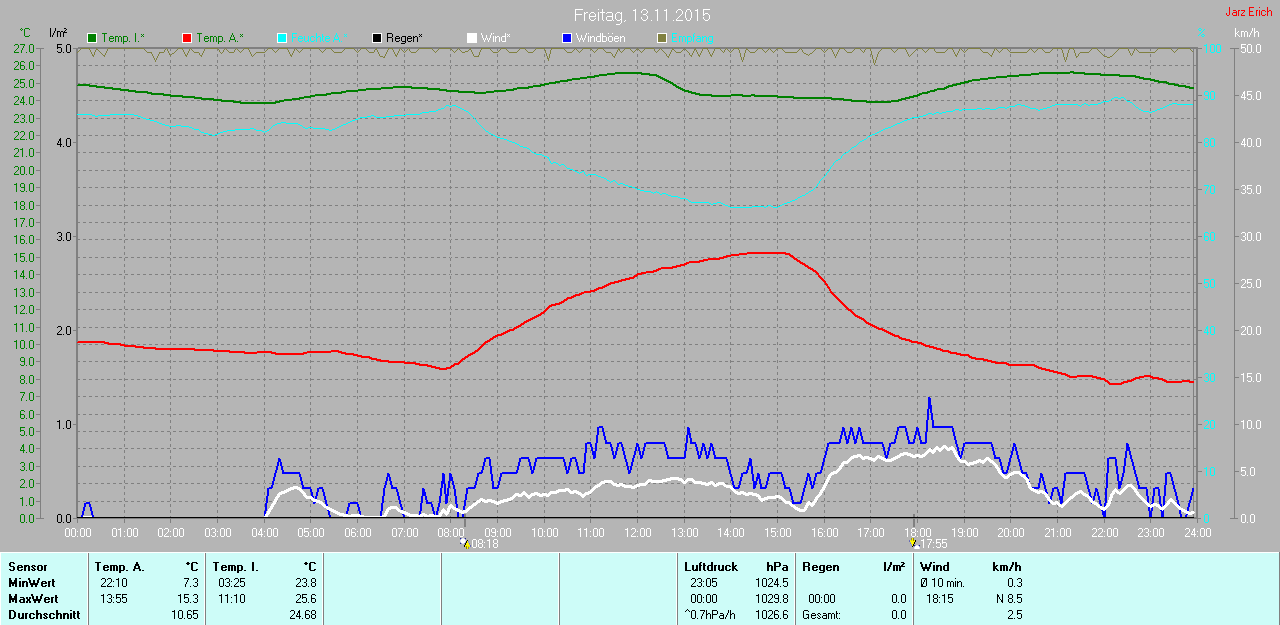The width and height of the screenshot is (1280, 625).
Task: Click the maximum time 13:55
Action: (x=113, y=599)
